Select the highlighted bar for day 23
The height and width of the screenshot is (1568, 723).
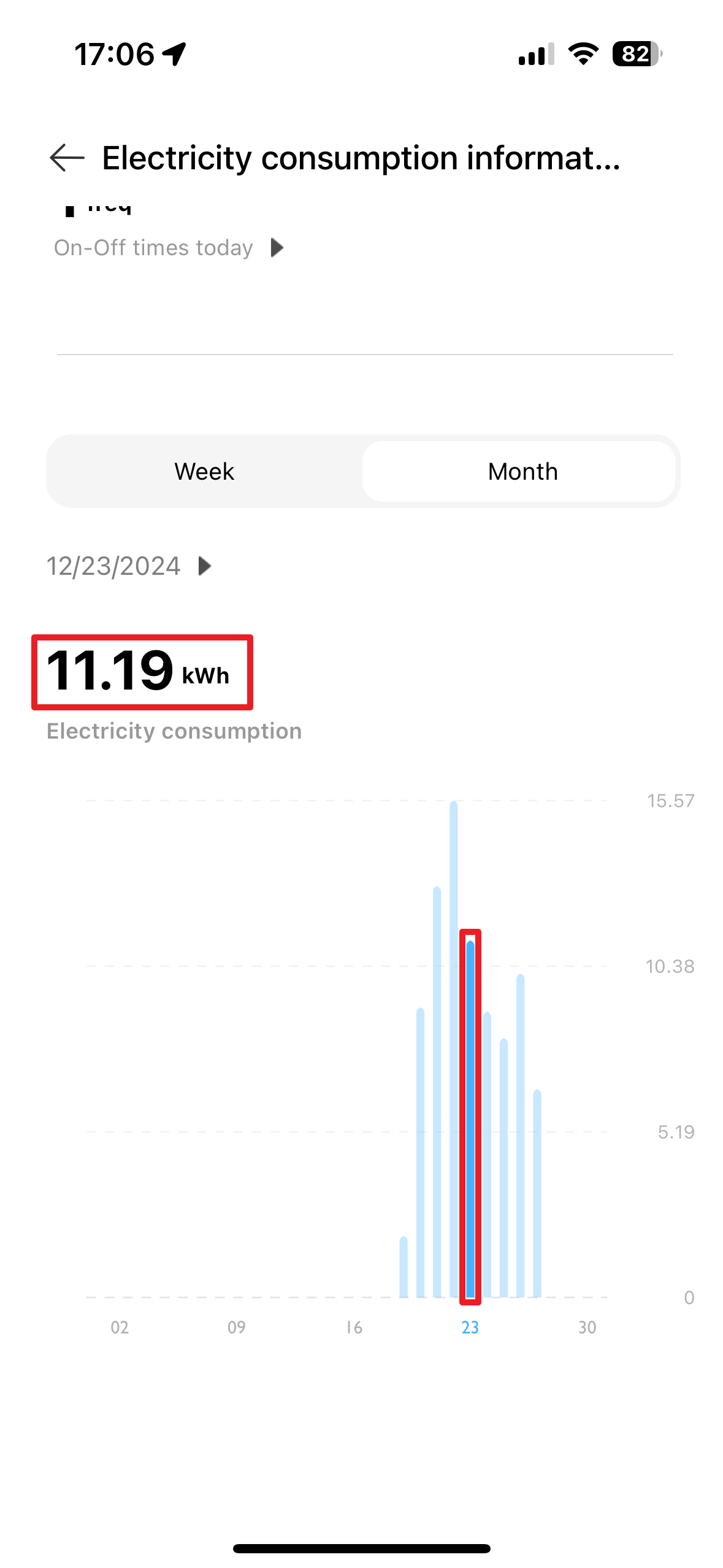point(470,1116)
